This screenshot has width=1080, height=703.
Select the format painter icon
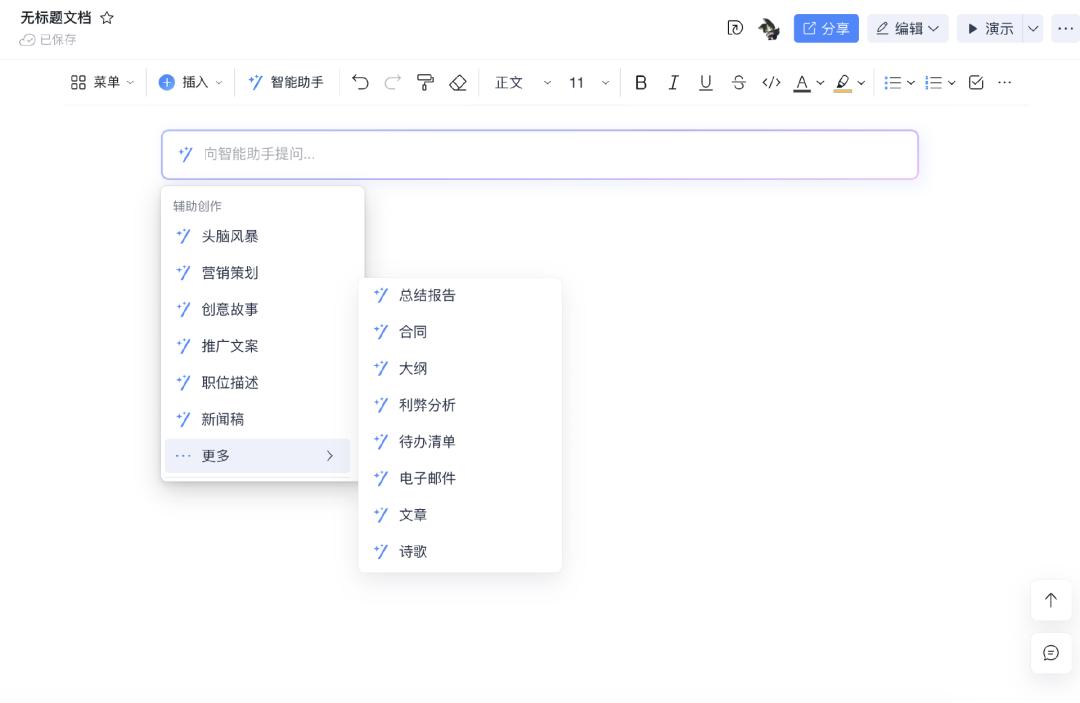pyautogui.click(x=425, y=83)
